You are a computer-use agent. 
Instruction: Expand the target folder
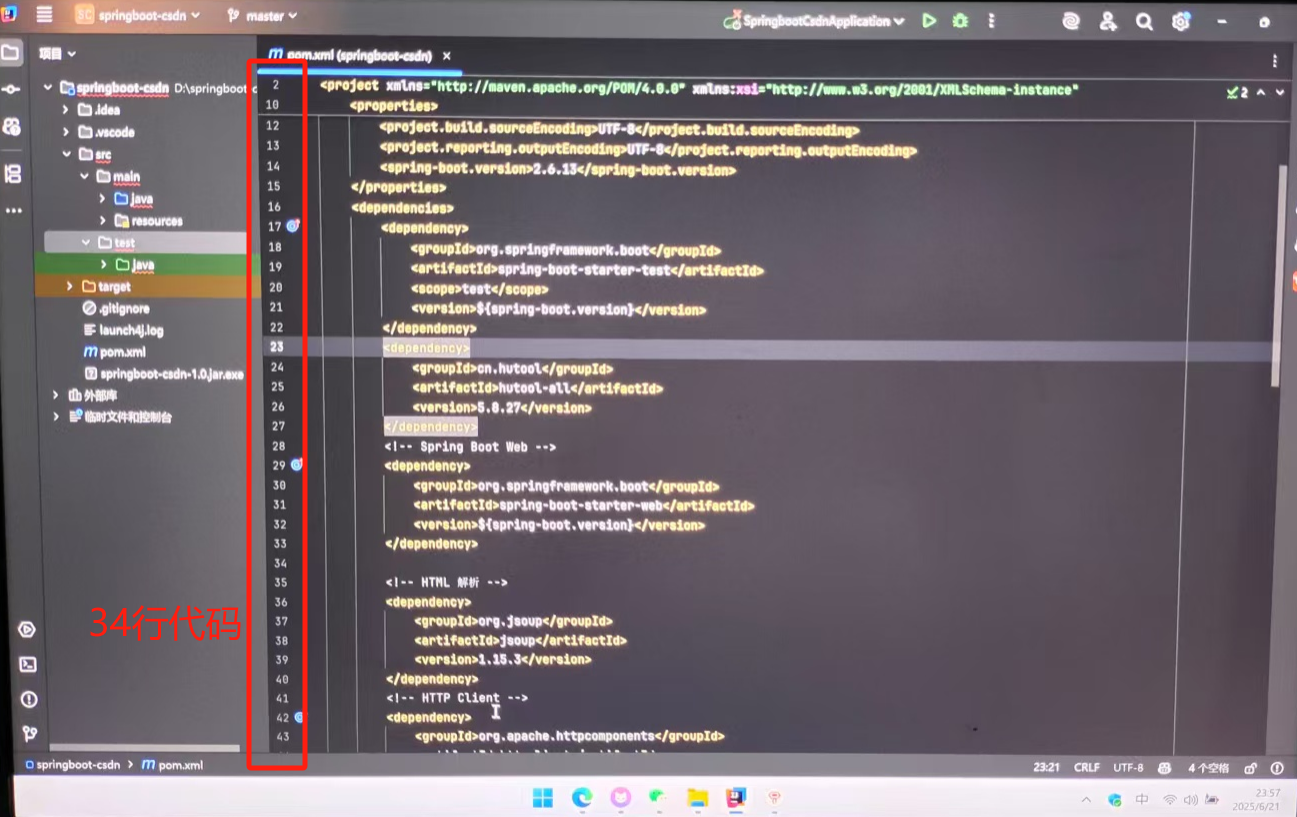(69, 286)
